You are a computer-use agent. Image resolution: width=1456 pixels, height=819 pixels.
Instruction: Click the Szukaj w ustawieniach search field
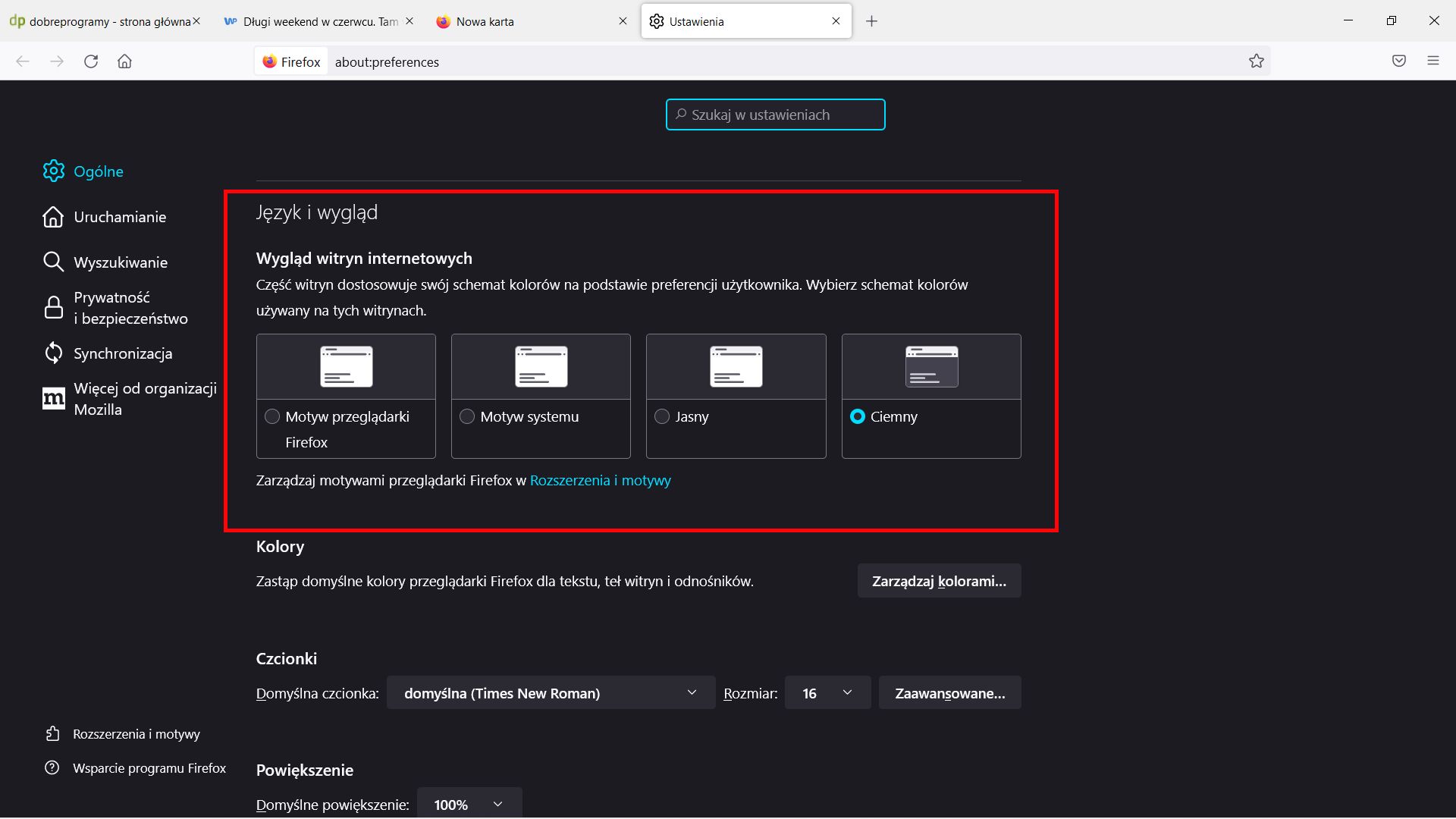tap(774, 115)
